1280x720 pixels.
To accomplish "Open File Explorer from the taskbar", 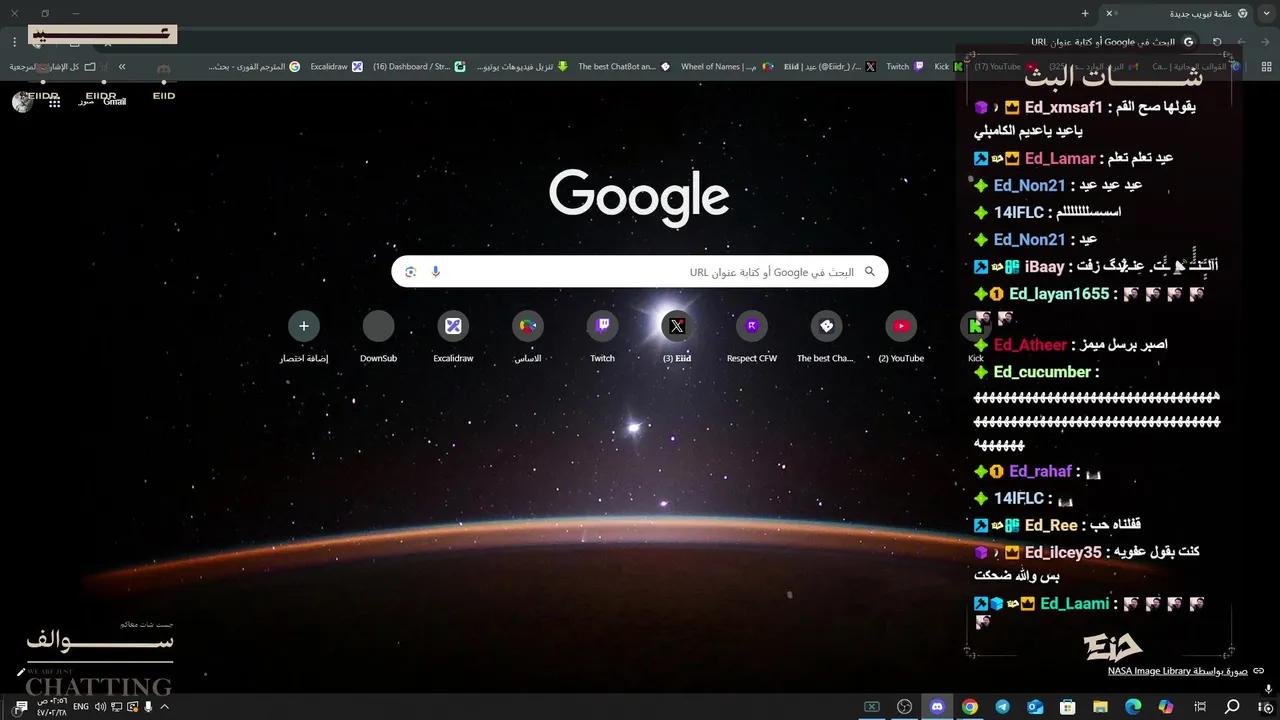I will pos(1100,707).
